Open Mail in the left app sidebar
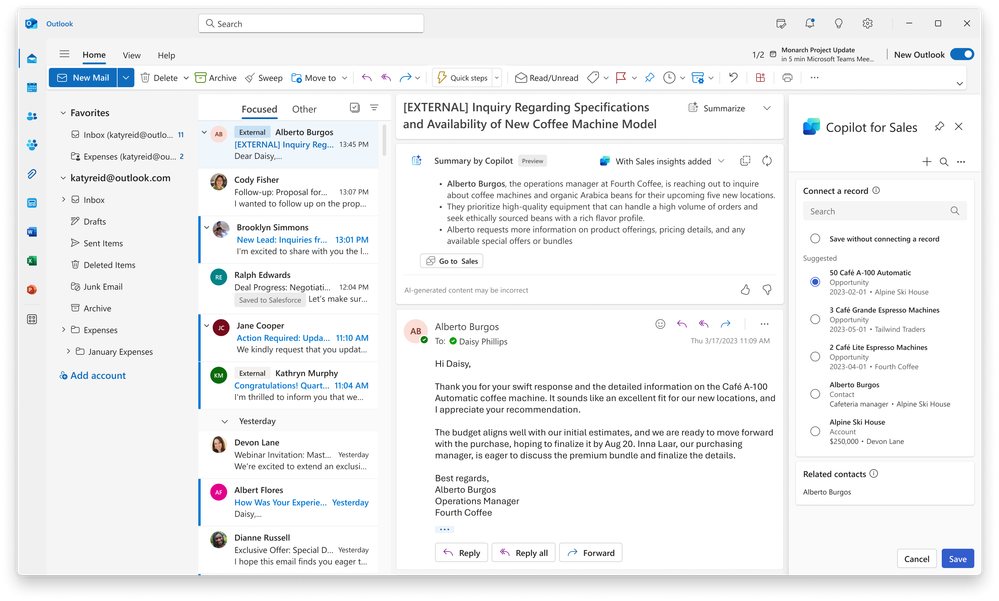Screen dimensions: 999x601 tap(32, 59)
